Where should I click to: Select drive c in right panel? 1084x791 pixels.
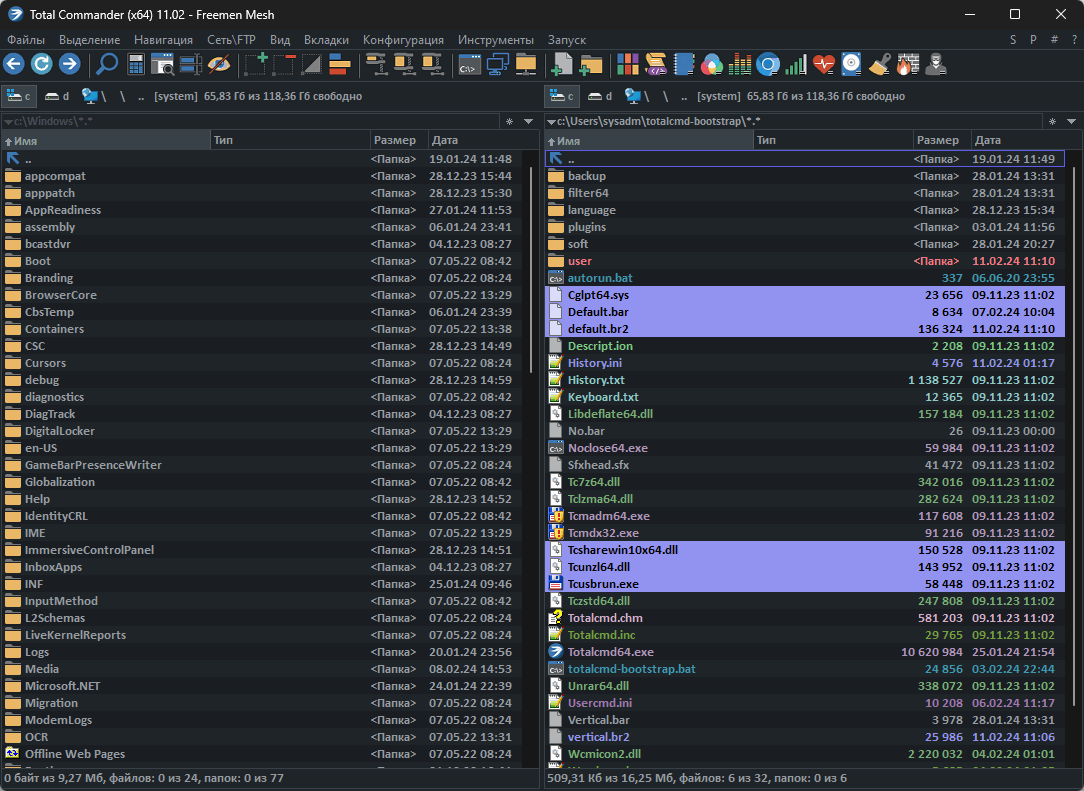tap(562, 96)
